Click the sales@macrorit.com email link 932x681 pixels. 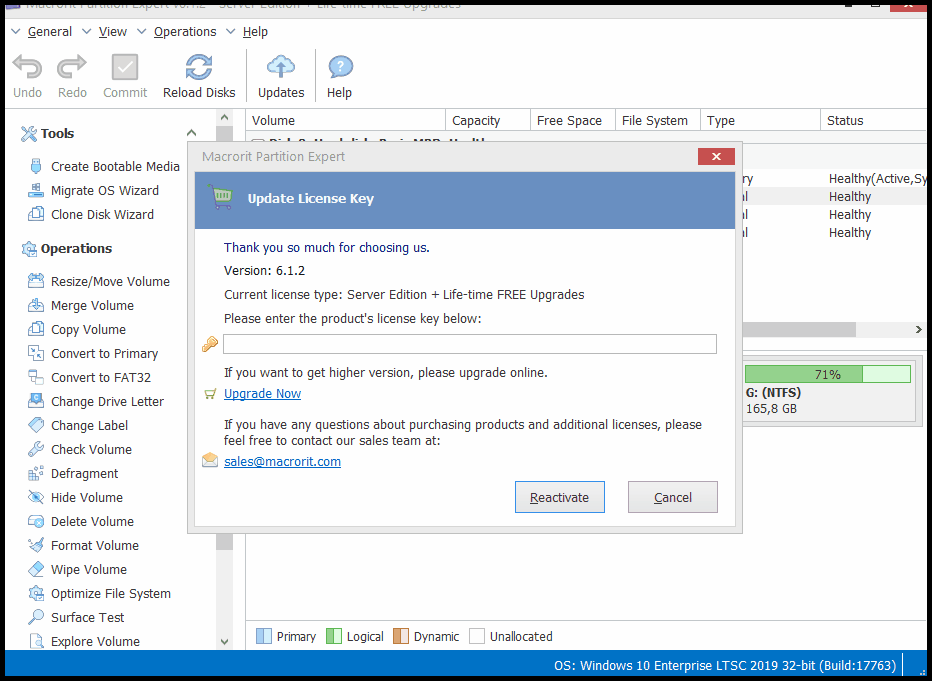282,461
